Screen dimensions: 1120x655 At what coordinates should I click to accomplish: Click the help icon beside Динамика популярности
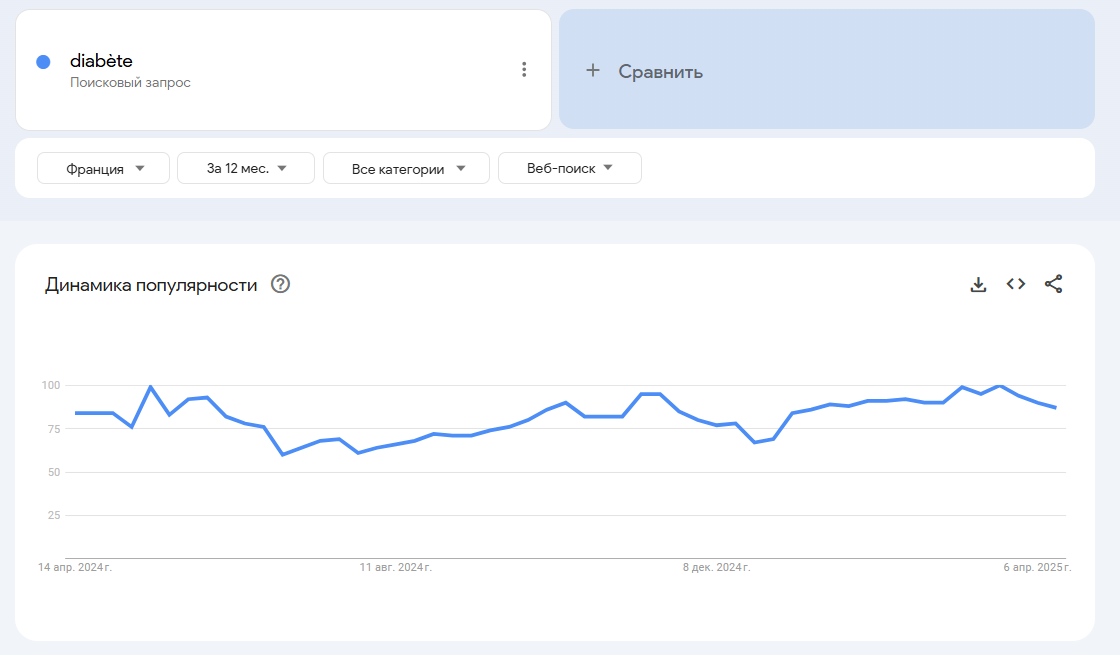click(x=281, y=284)
